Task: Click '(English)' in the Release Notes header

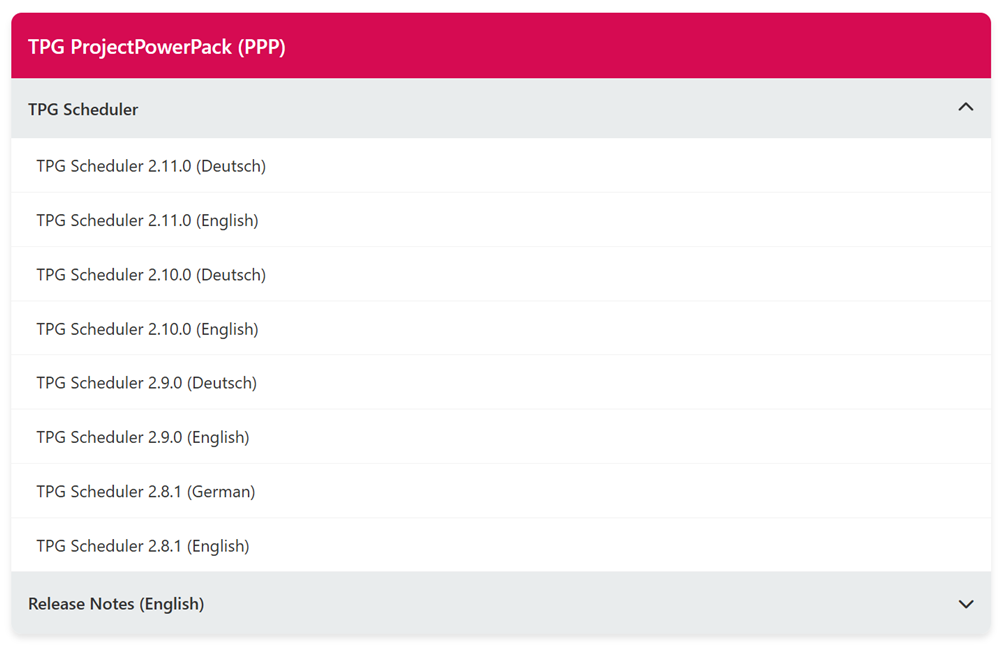Action: click(x=171, y=604)
